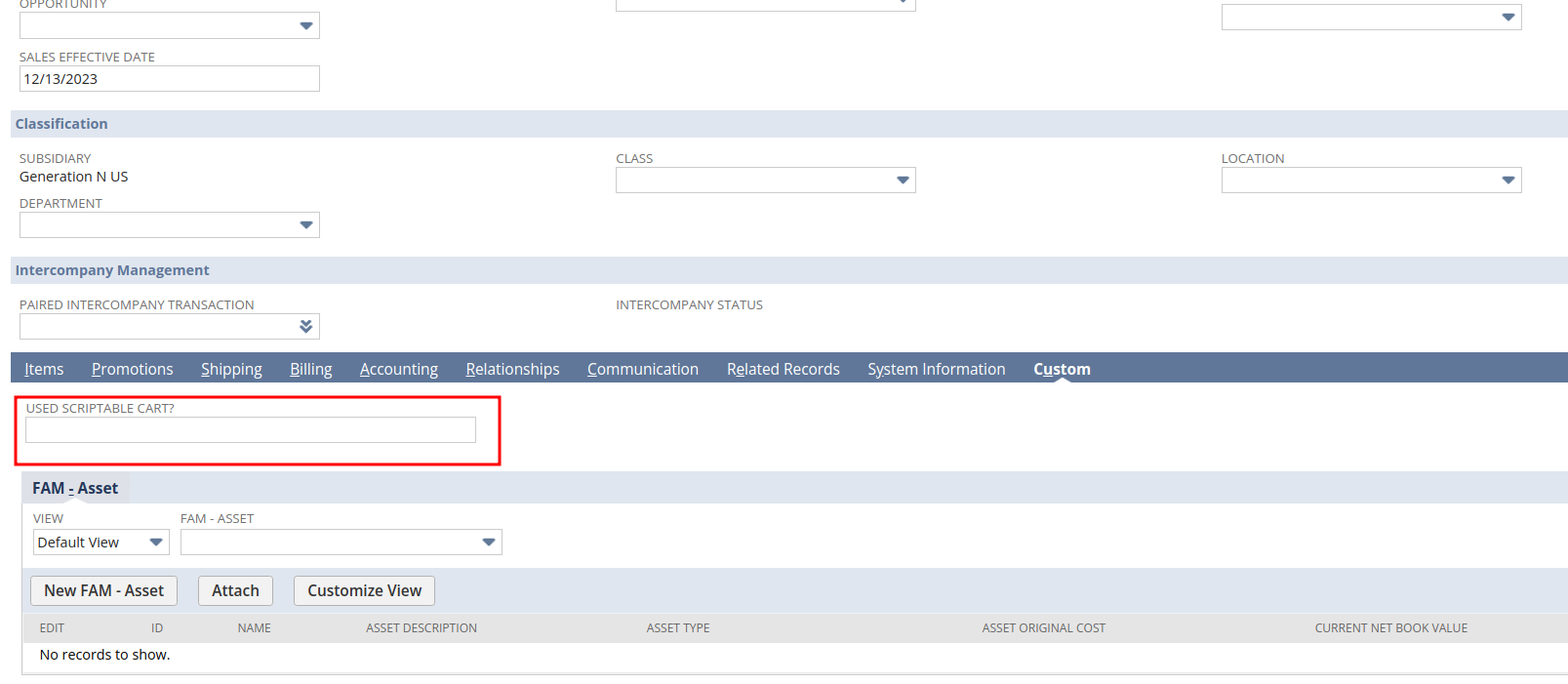This screenshot has height=684, width=1568.
Task: View the Communication tab
Action: click(642, 369)
